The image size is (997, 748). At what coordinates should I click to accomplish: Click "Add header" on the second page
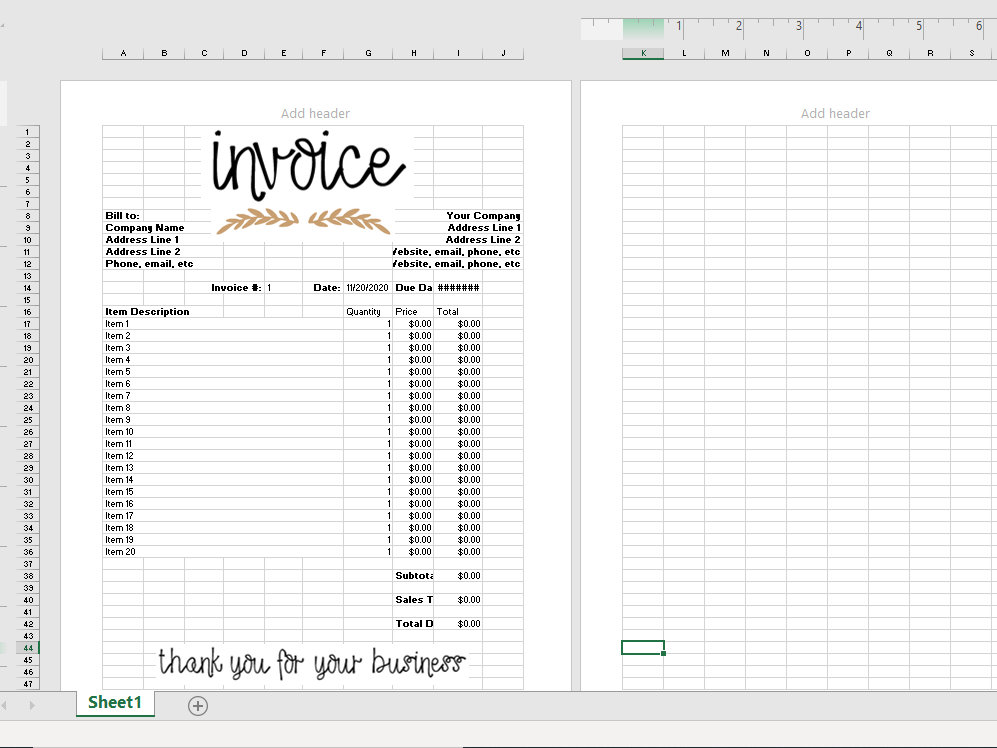(834, 113)
